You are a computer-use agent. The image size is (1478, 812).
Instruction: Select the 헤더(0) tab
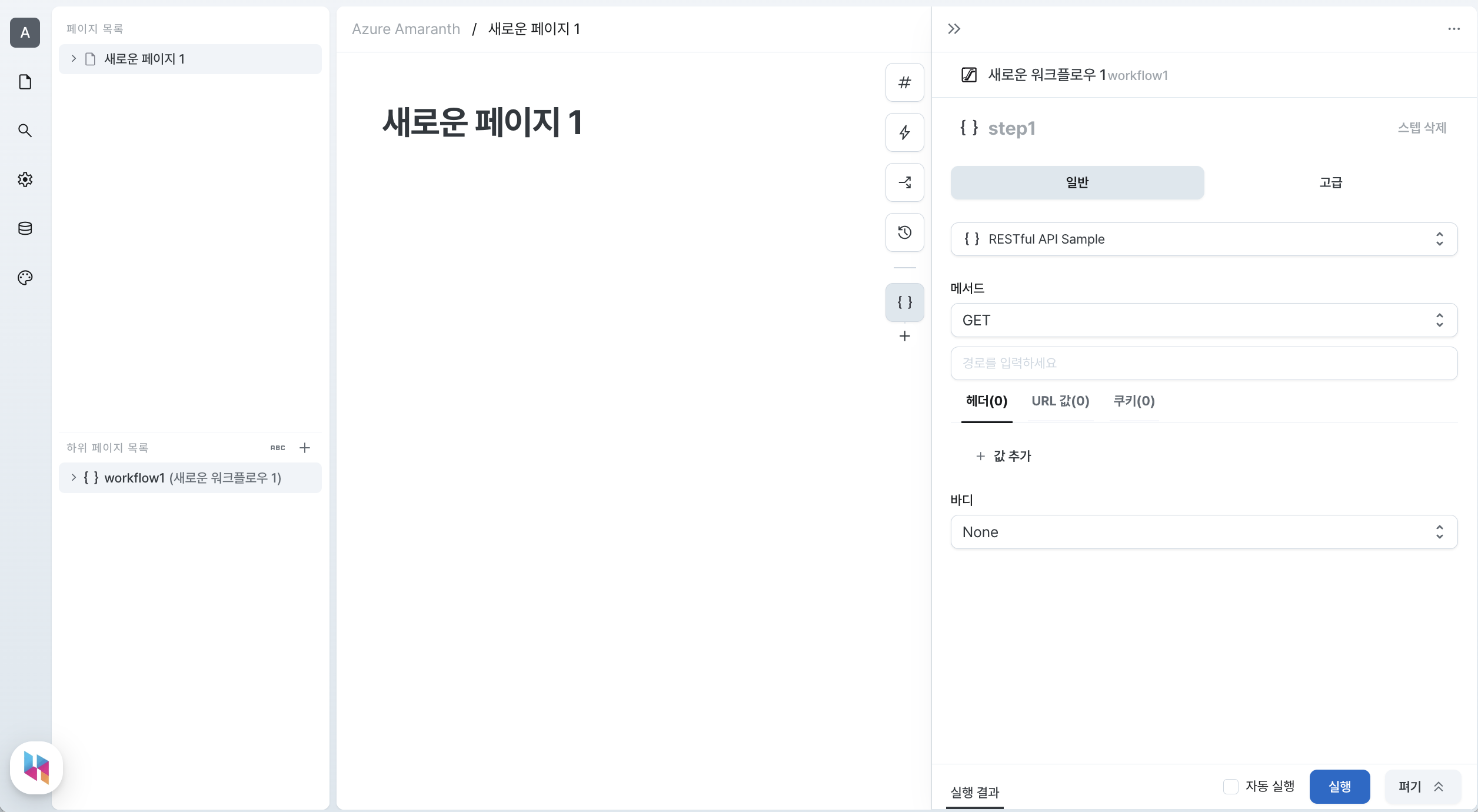pyautogui.click(x=987, y=401)
